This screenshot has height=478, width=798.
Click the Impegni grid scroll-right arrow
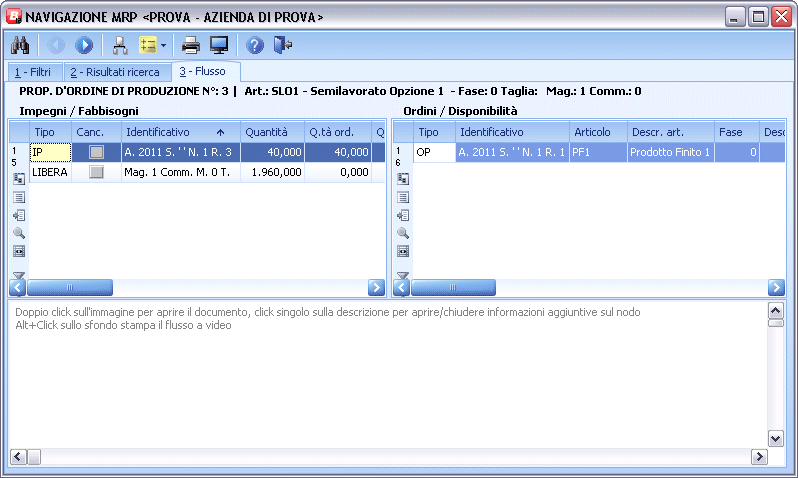376,288
